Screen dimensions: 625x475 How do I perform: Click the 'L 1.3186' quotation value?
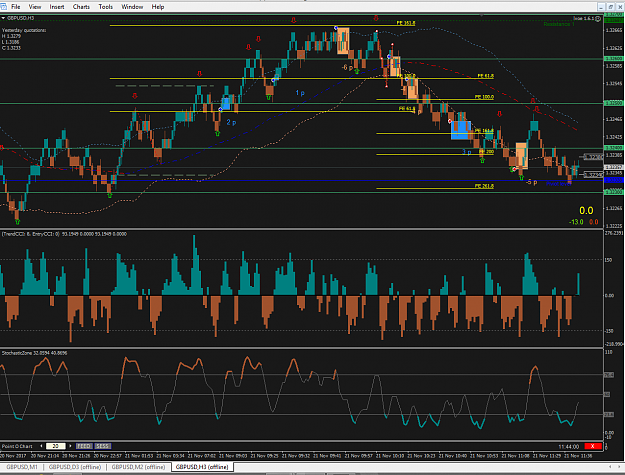pyautogui.click(x=11, y=42)
